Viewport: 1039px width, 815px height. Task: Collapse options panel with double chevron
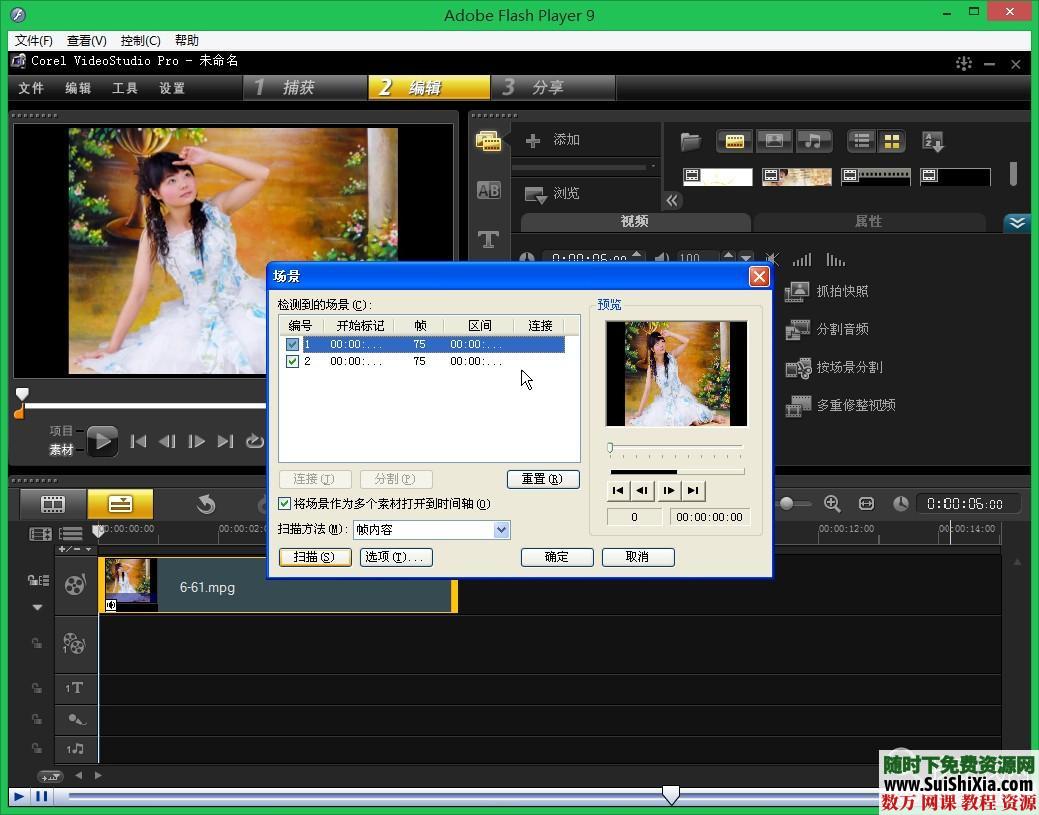click(1017, 222)
